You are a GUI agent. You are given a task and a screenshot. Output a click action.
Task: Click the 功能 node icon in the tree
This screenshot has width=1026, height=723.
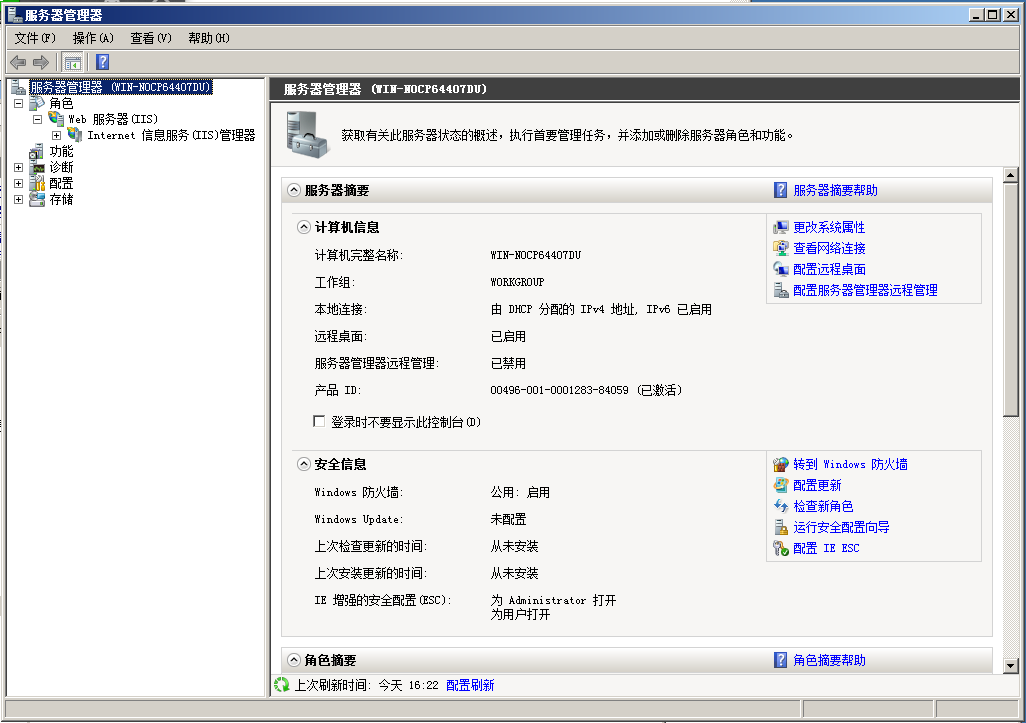pos(37,152)
